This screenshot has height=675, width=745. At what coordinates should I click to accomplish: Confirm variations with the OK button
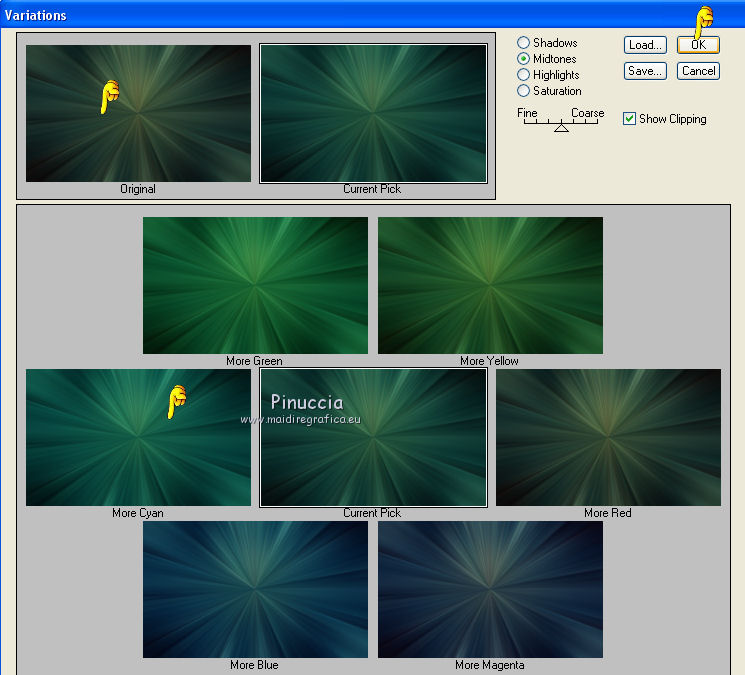(698, 45)
